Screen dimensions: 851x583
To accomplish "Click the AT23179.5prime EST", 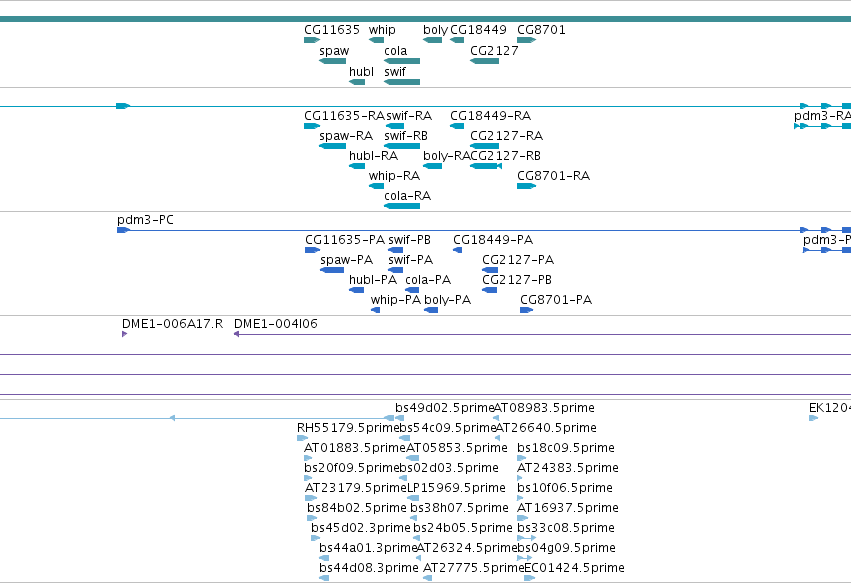I will 311,498.
